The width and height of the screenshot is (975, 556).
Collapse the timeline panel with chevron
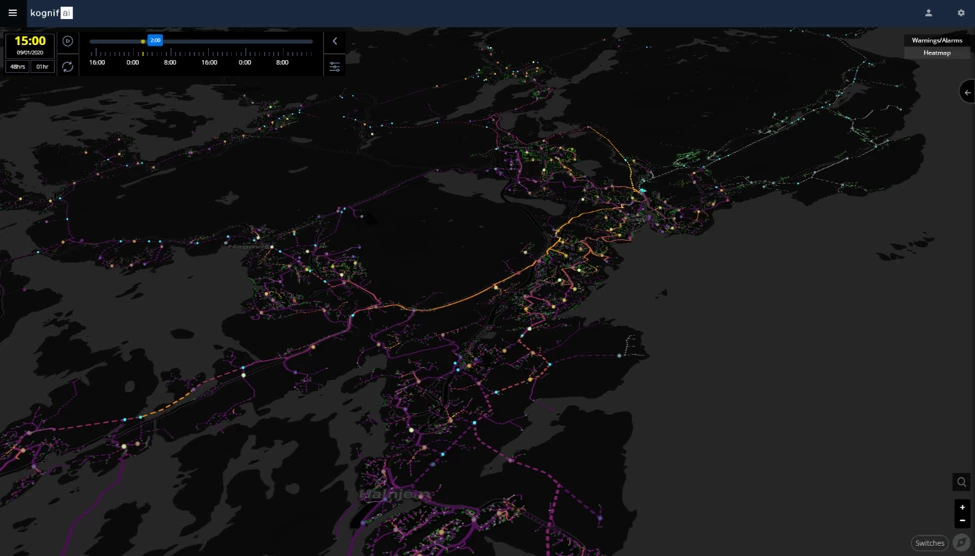click(x=335, y=41)
